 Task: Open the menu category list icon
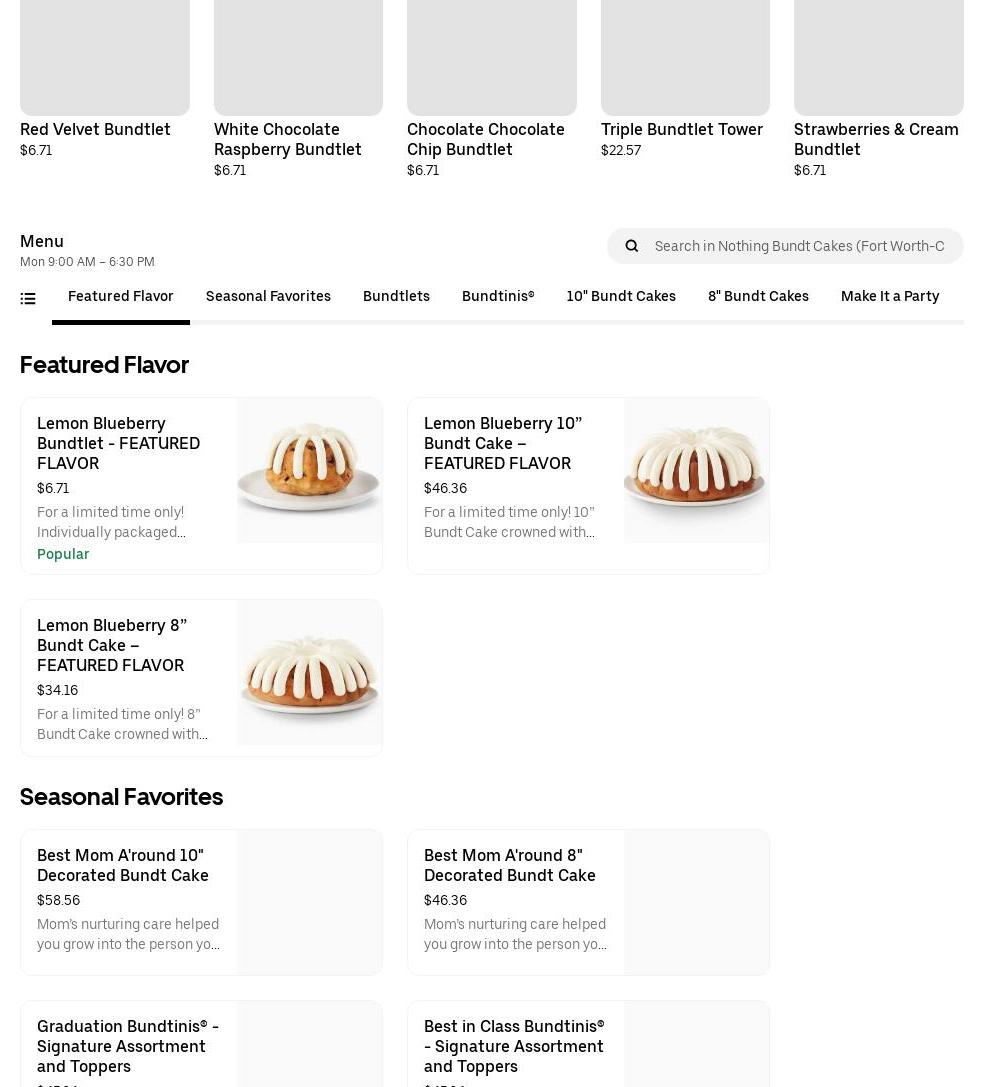(x=28, y=298)
